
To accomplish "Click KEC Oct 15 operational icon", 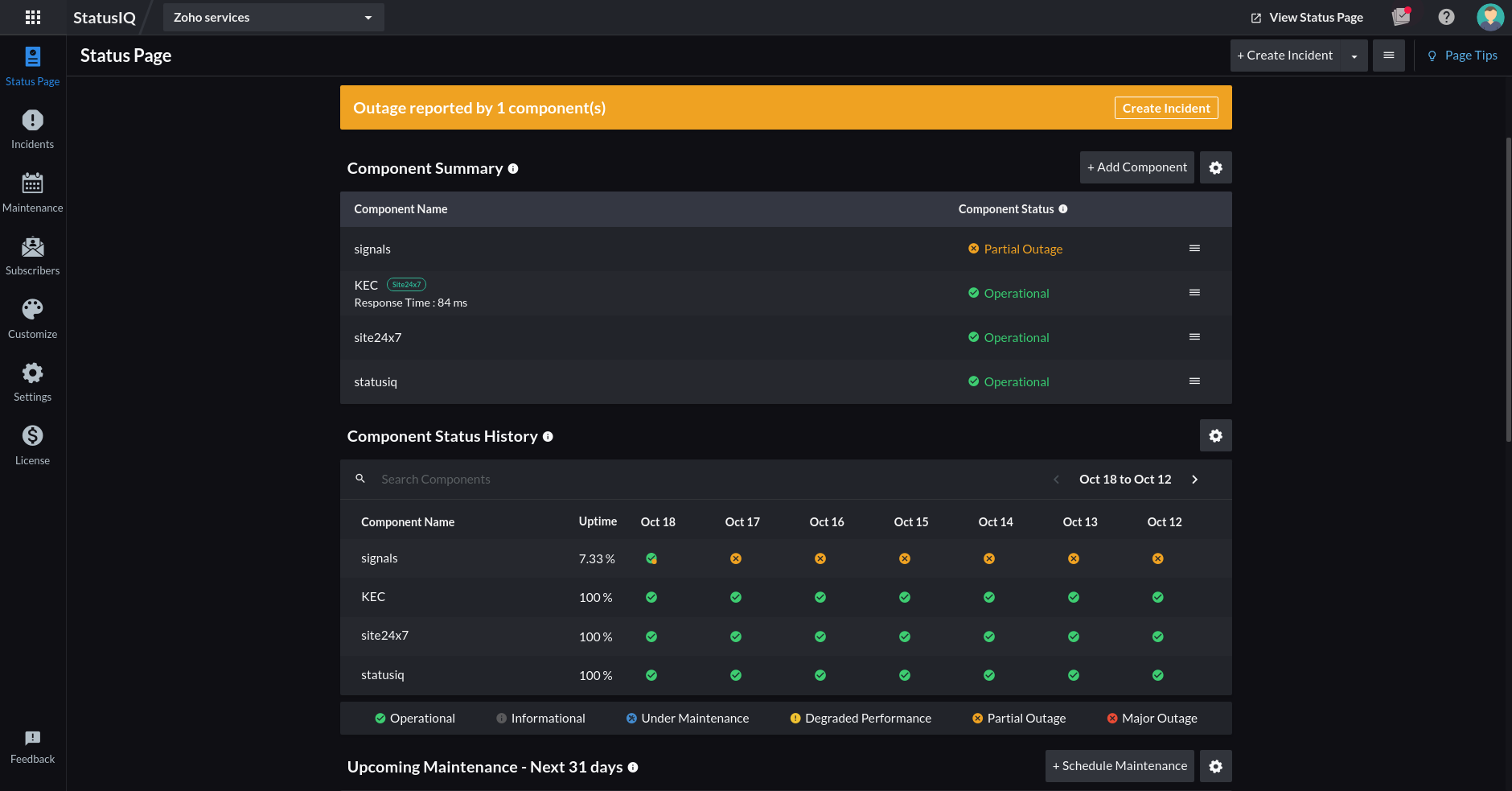I will [x=905, y=597].
